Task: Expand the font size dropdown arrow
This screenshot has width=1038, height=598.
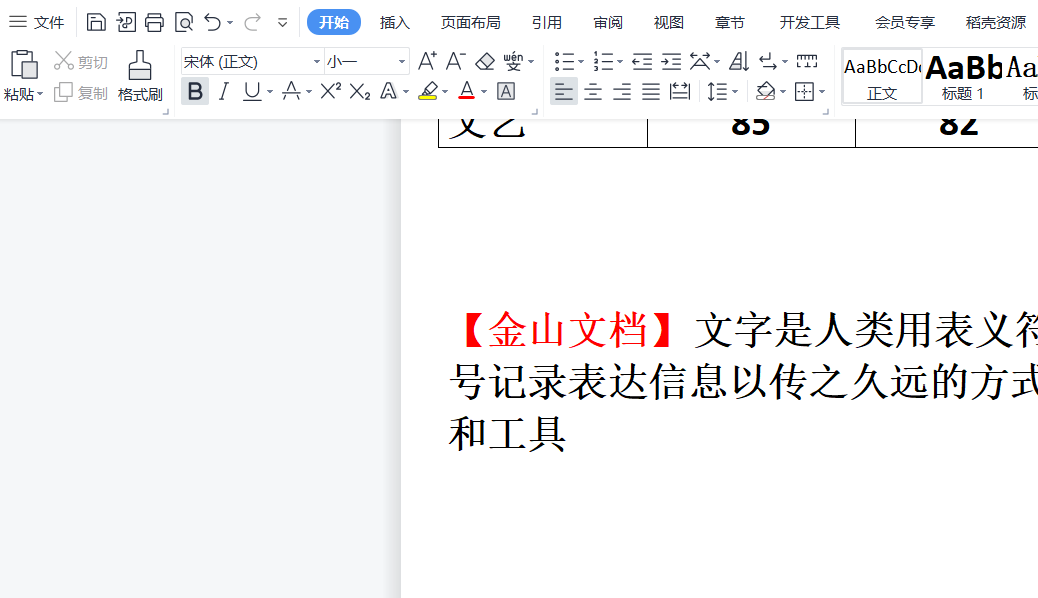Action: tap(401, 62)
